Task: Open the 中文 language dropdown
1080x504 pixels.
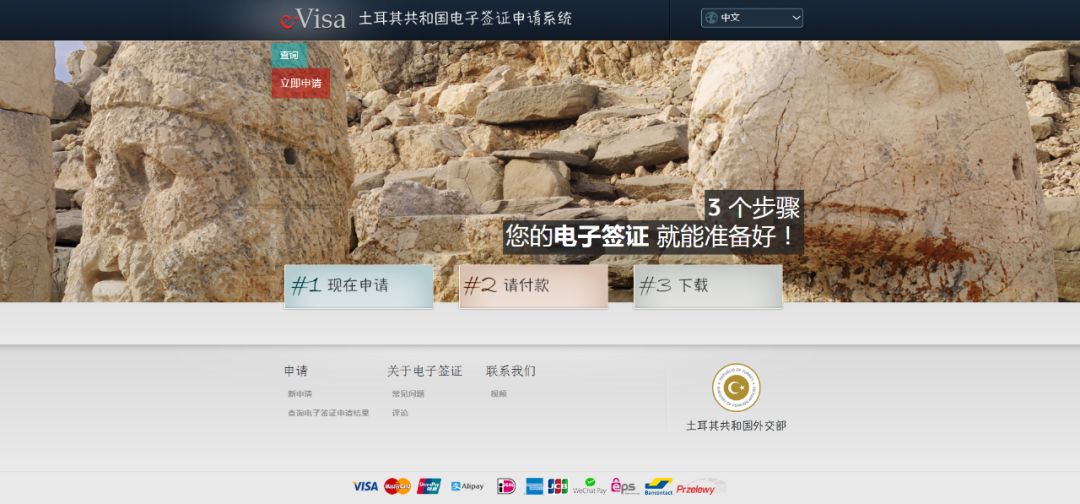Action: tap(752, 18)
